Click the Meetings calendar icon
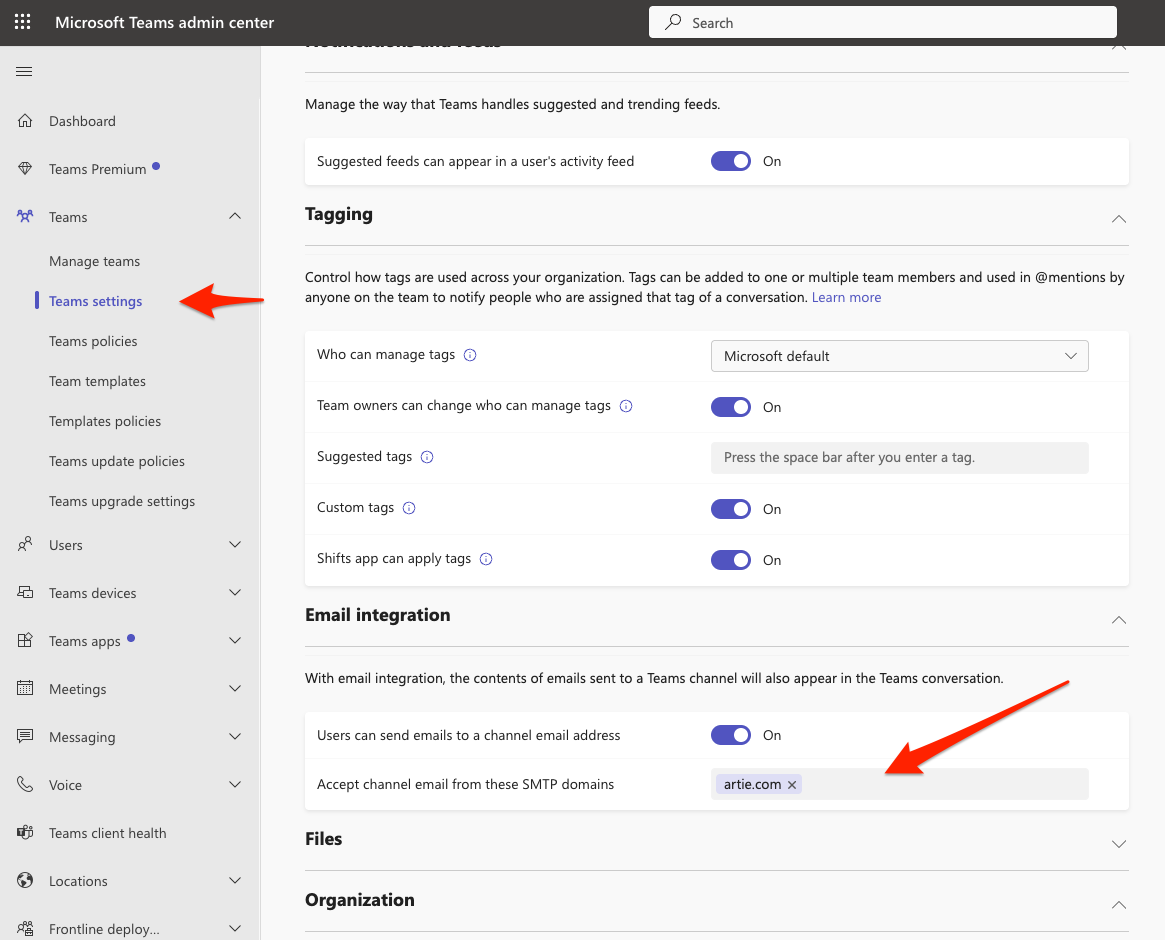 [x=25, y=688]
